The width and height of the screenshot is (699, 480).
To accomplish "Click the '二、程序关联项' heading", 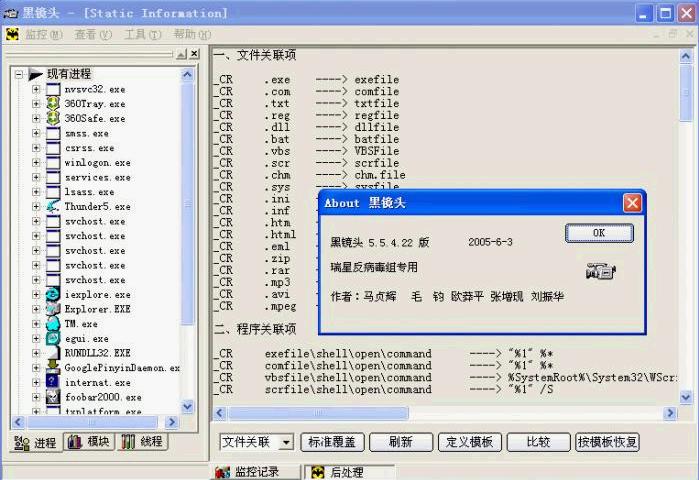I will point(255,329).
